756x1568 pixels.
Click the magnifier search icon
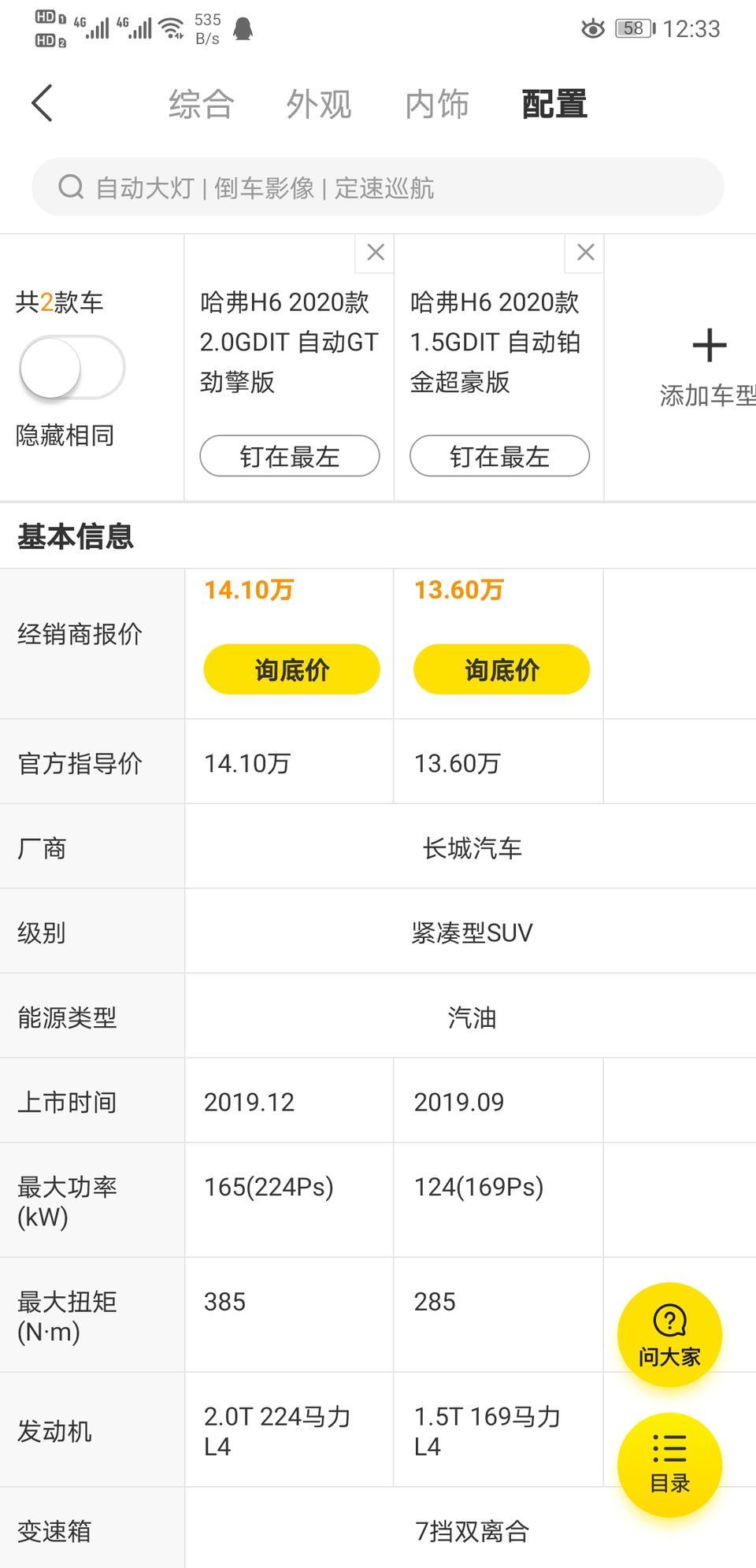pyautogui.click(x=71, y=187)
